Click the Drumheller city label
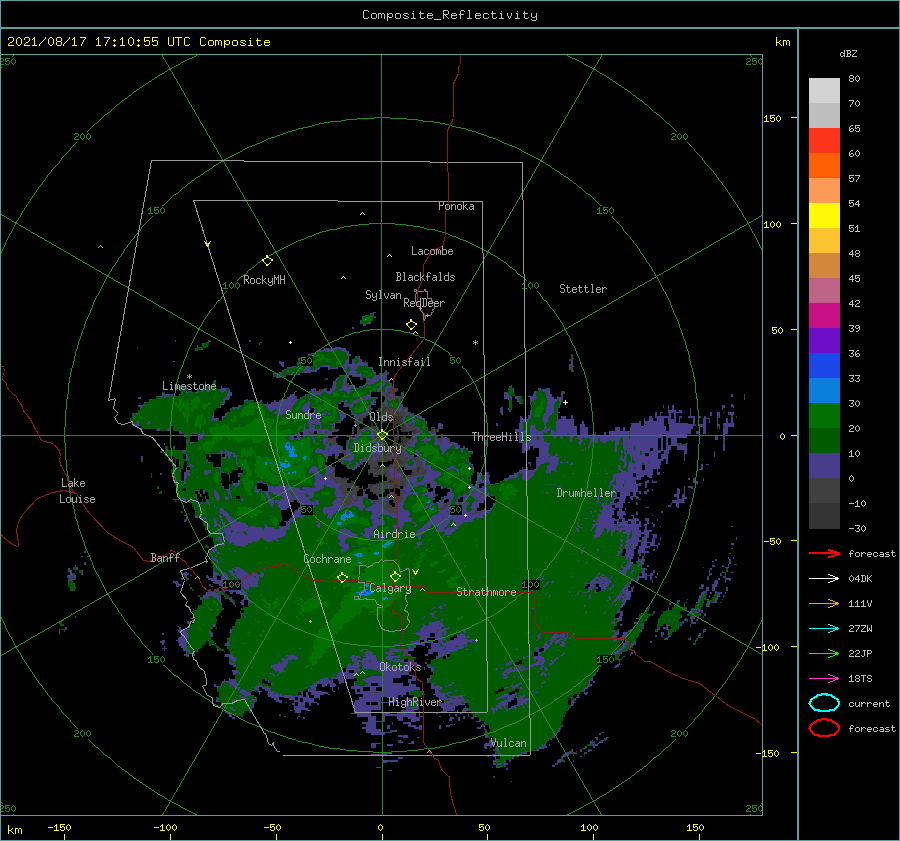 click(x=586, y=493)
